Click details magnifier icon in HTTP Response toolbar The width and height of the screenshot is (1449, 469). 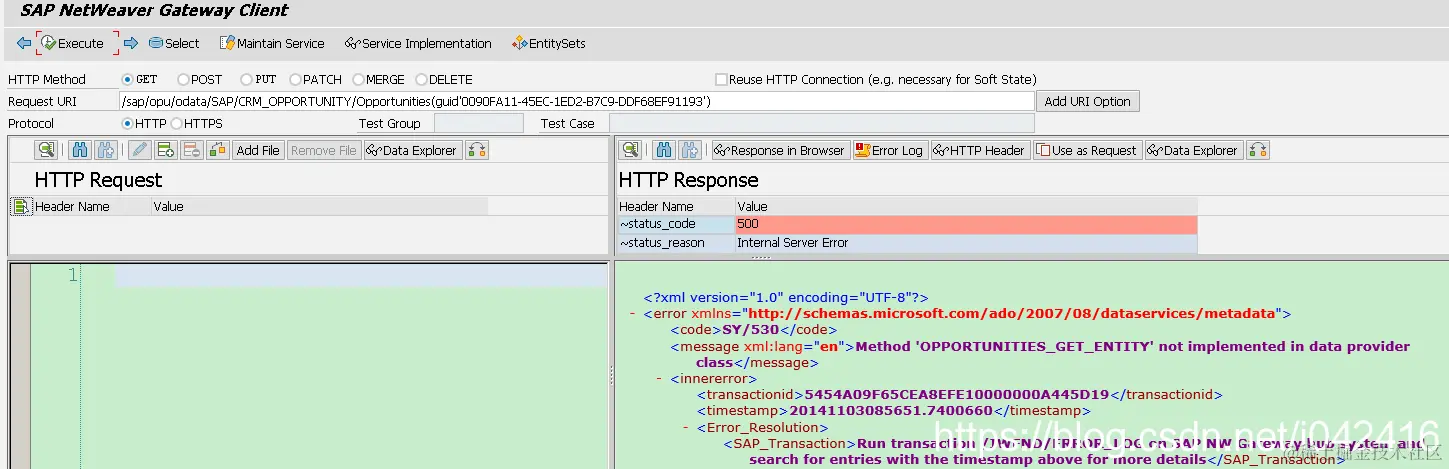coord(629,150)
